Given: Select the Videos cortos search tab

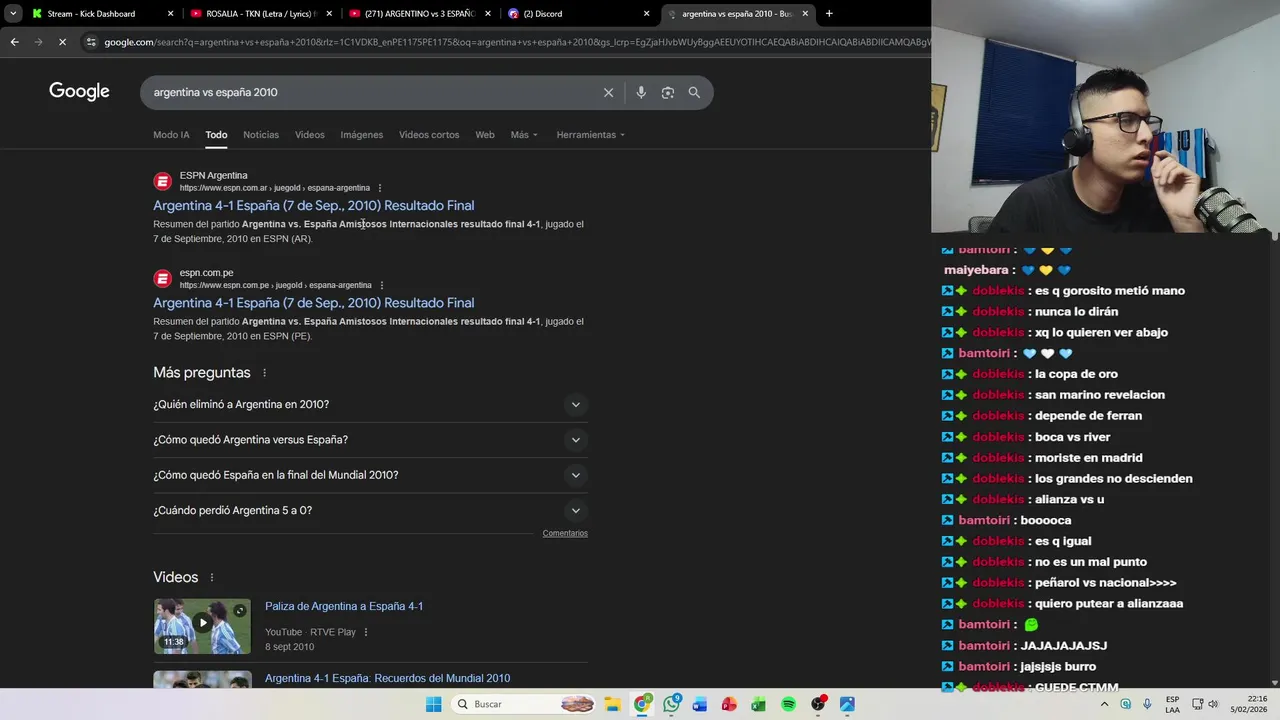Looking at the screenshot, I should (429, 135).
